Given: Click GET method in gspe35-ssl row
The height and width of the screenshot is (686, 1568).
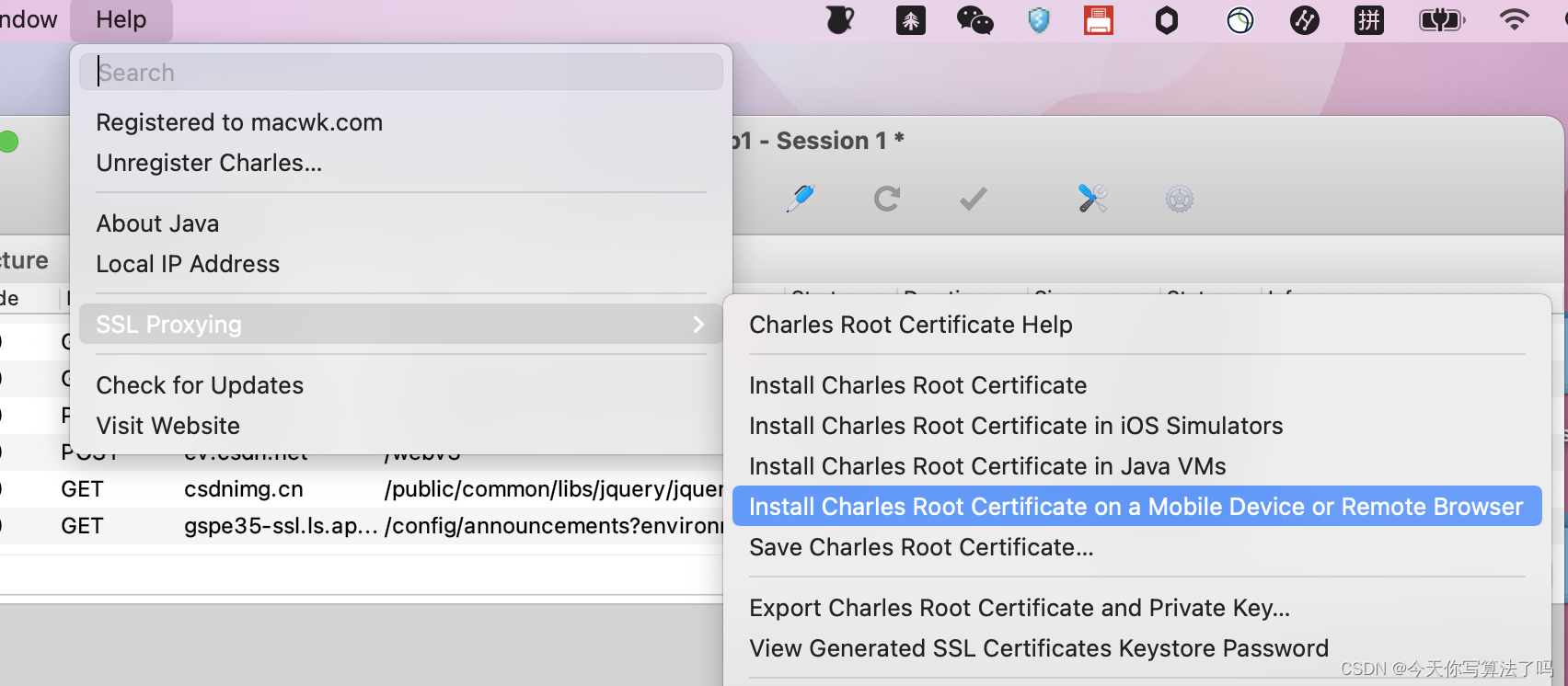Looking at the screenshot, I should [x=82, y=526].
